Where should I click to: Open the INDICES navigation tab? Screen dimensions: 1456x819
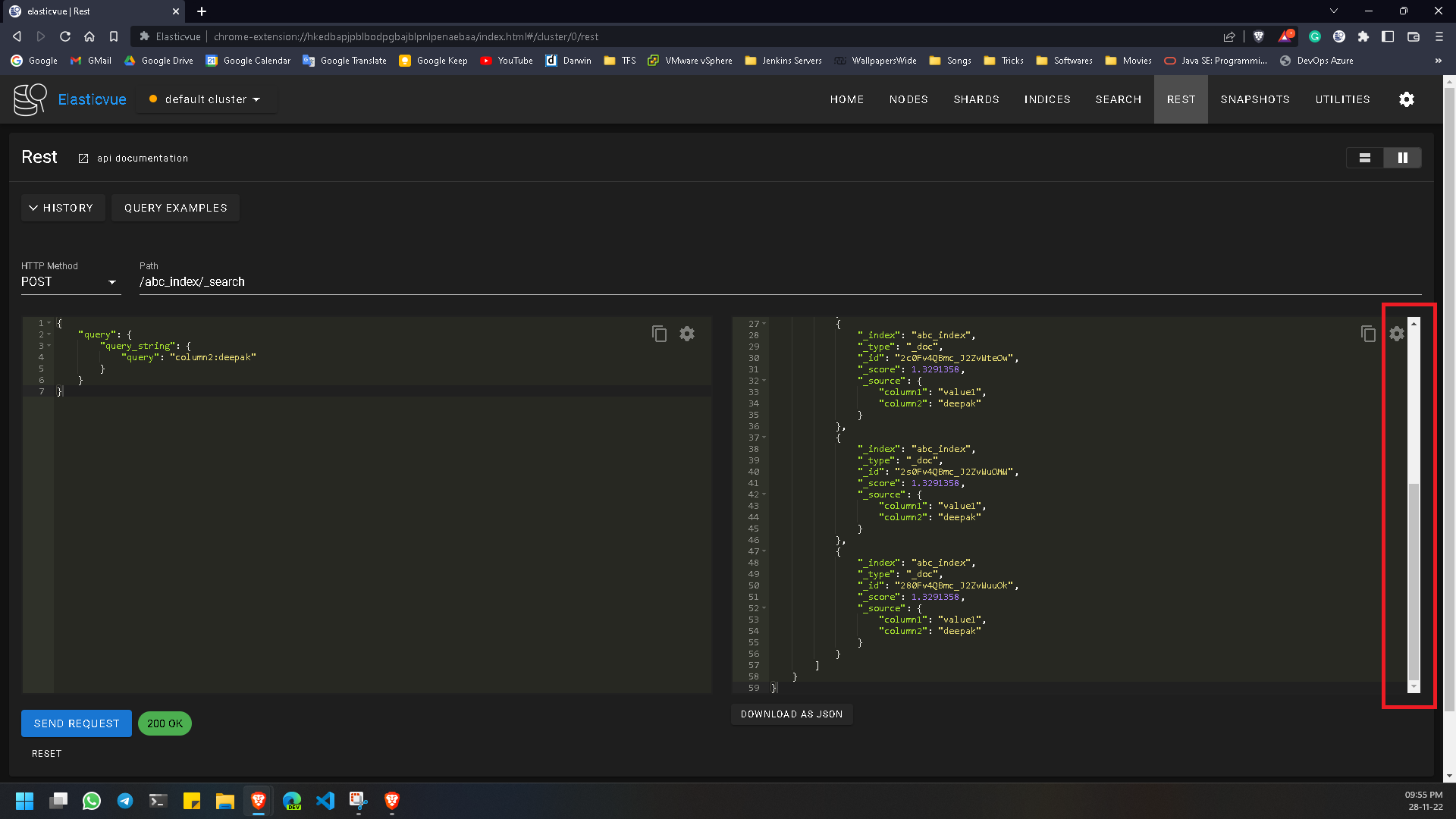point(1047,99)
